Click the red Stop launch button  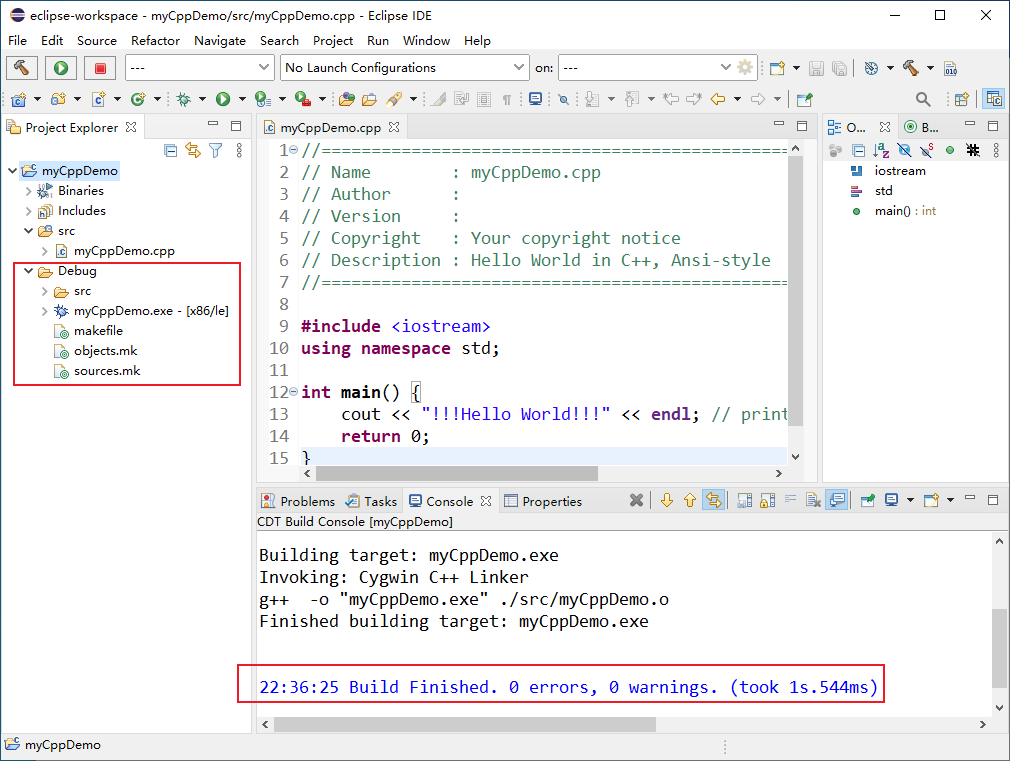[x=100, y=68]
